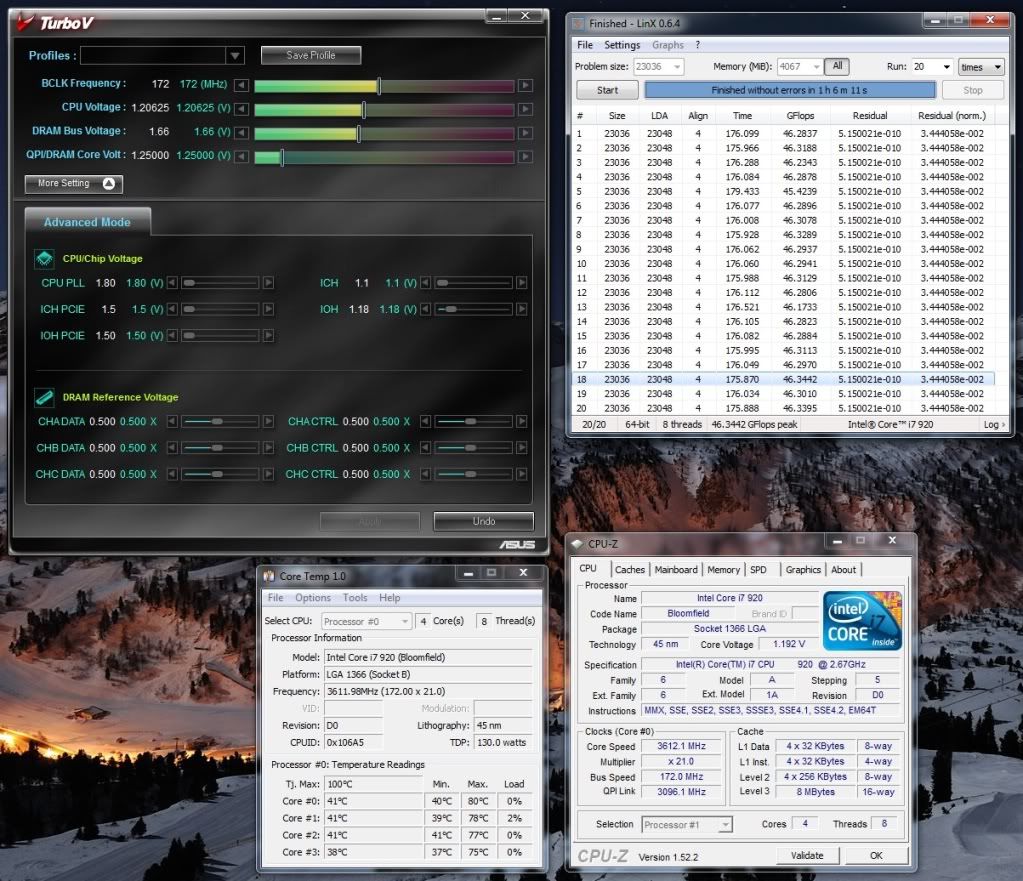This screenshot has height=881, width=1023.
Task: Open Settings menu in LinX
Action: [x=622, y=45]
